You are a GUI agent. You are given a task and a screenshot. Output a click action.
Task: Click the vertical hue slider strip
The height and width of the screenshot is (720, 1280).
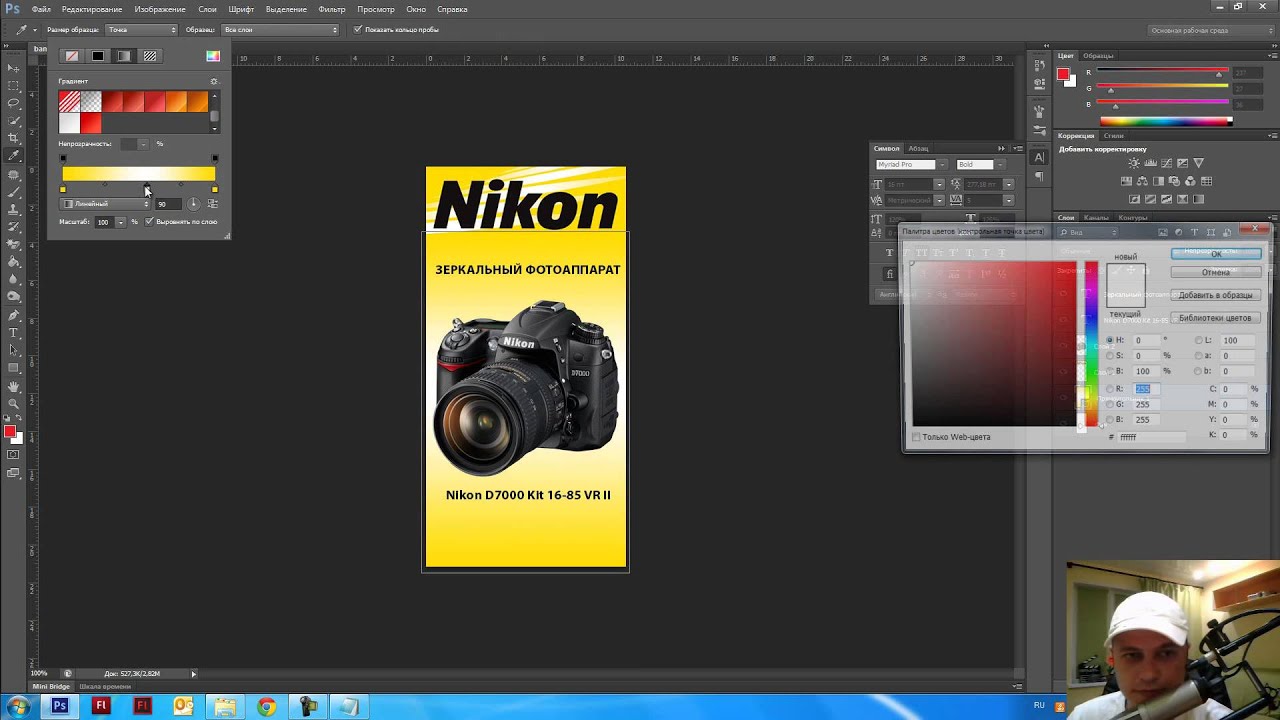[1091, 344]
